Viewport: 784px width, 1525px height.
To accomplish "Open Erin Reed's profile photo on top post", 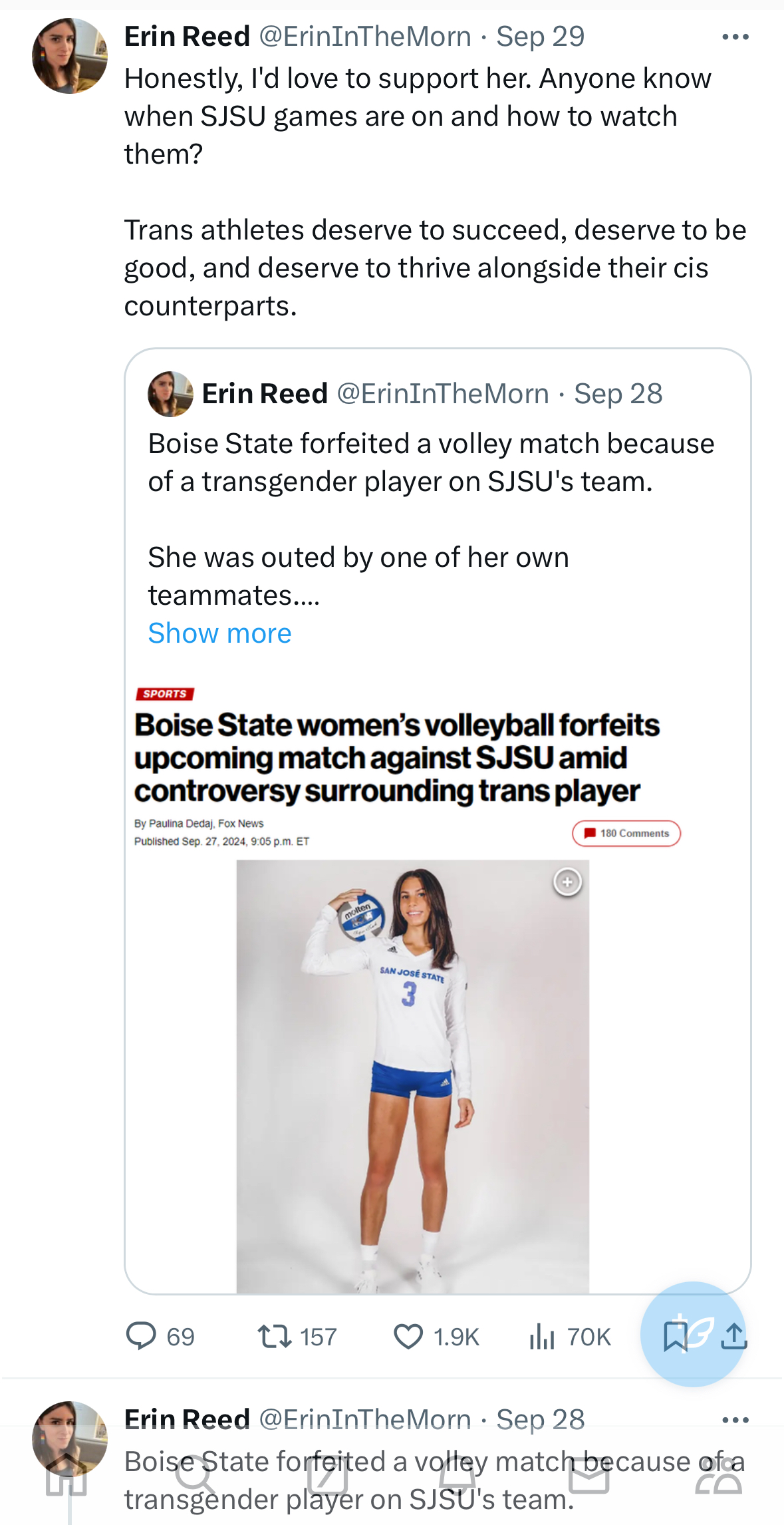I will [70, 56].
